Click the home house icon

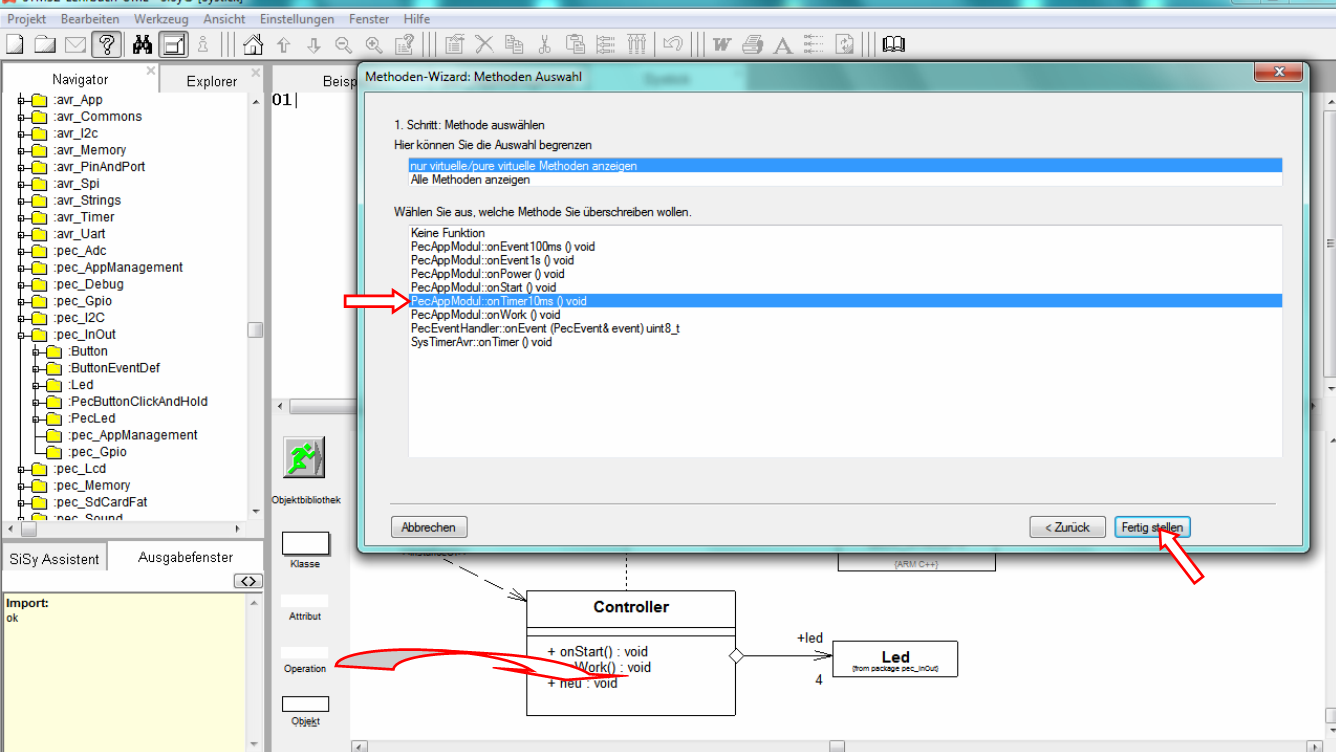click(x=253, y=44)
